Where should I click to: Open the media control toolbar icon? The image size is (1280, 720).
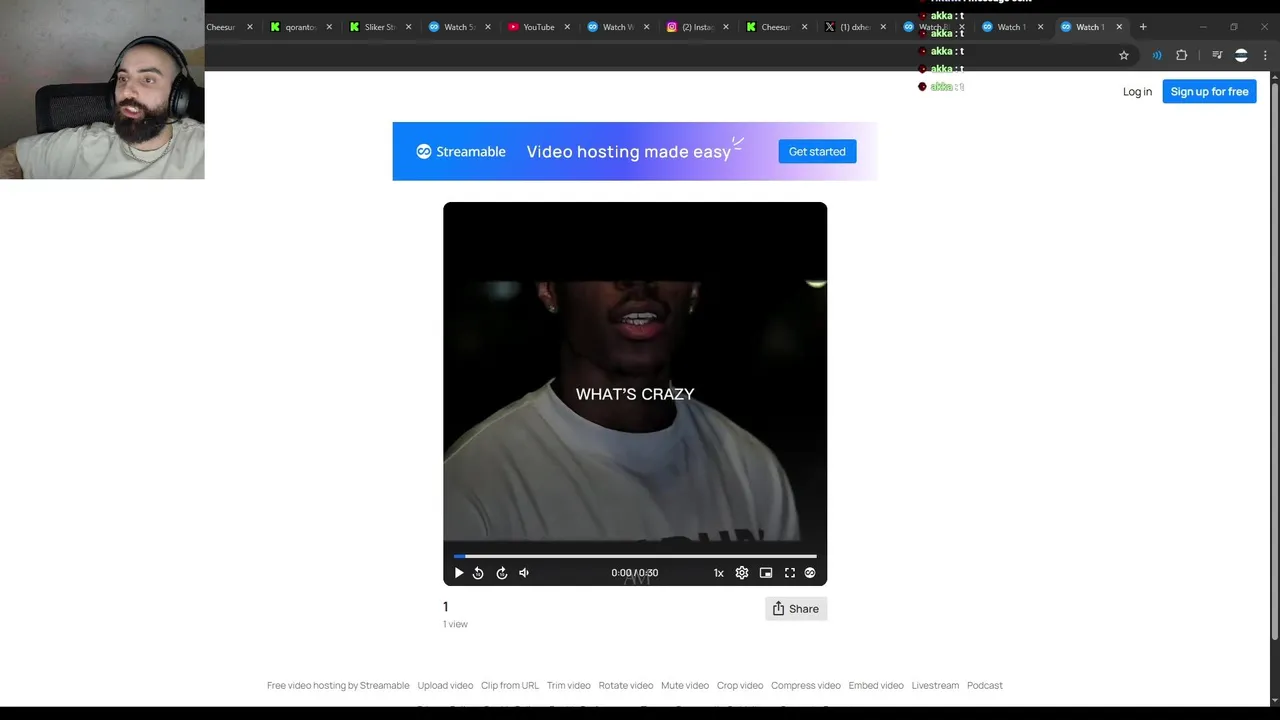click(x=1217, y=55)
